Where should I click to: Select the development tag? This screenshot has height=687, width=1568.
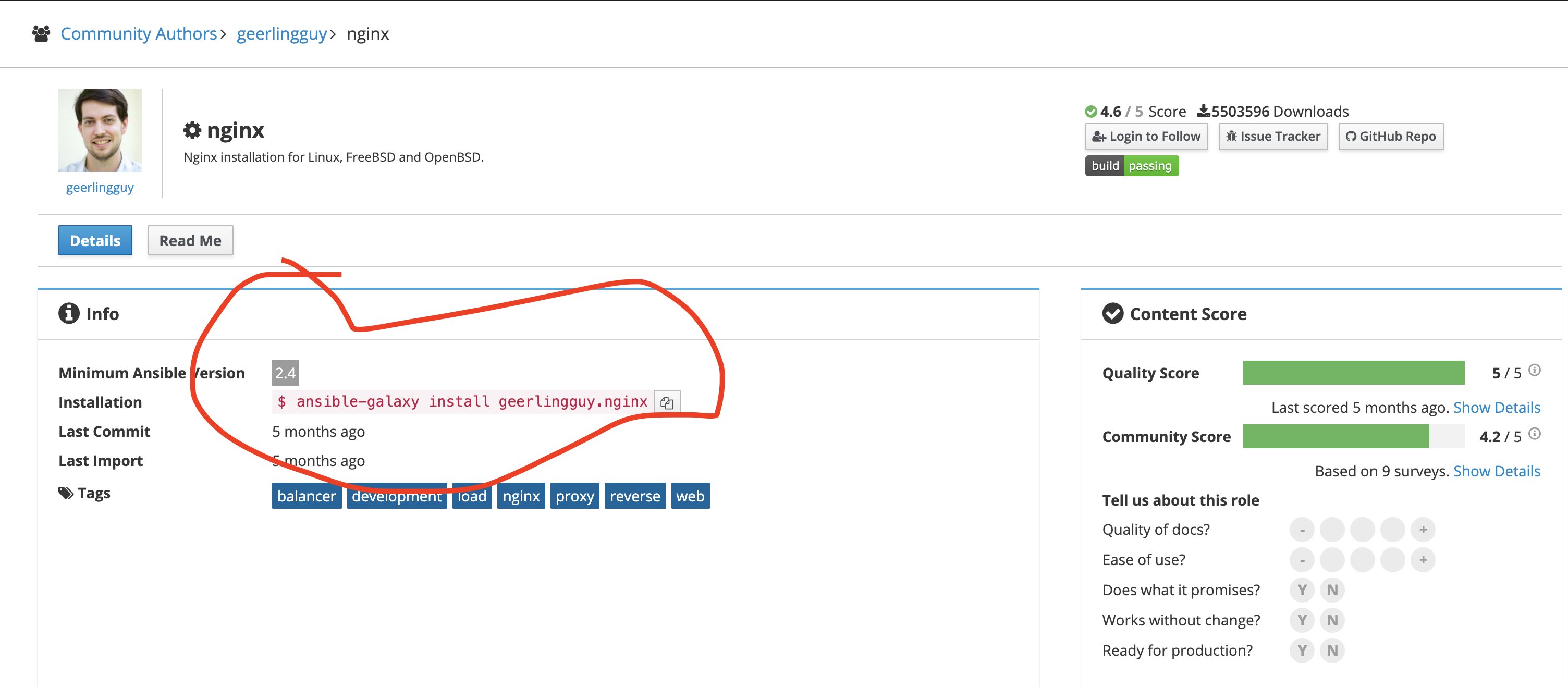[x=397, y=496]
